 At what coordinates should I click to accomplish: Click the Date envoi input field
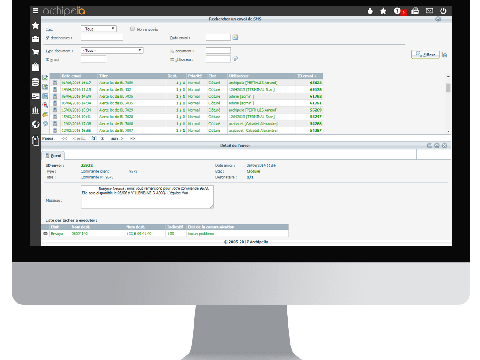(x=218, y=37)
